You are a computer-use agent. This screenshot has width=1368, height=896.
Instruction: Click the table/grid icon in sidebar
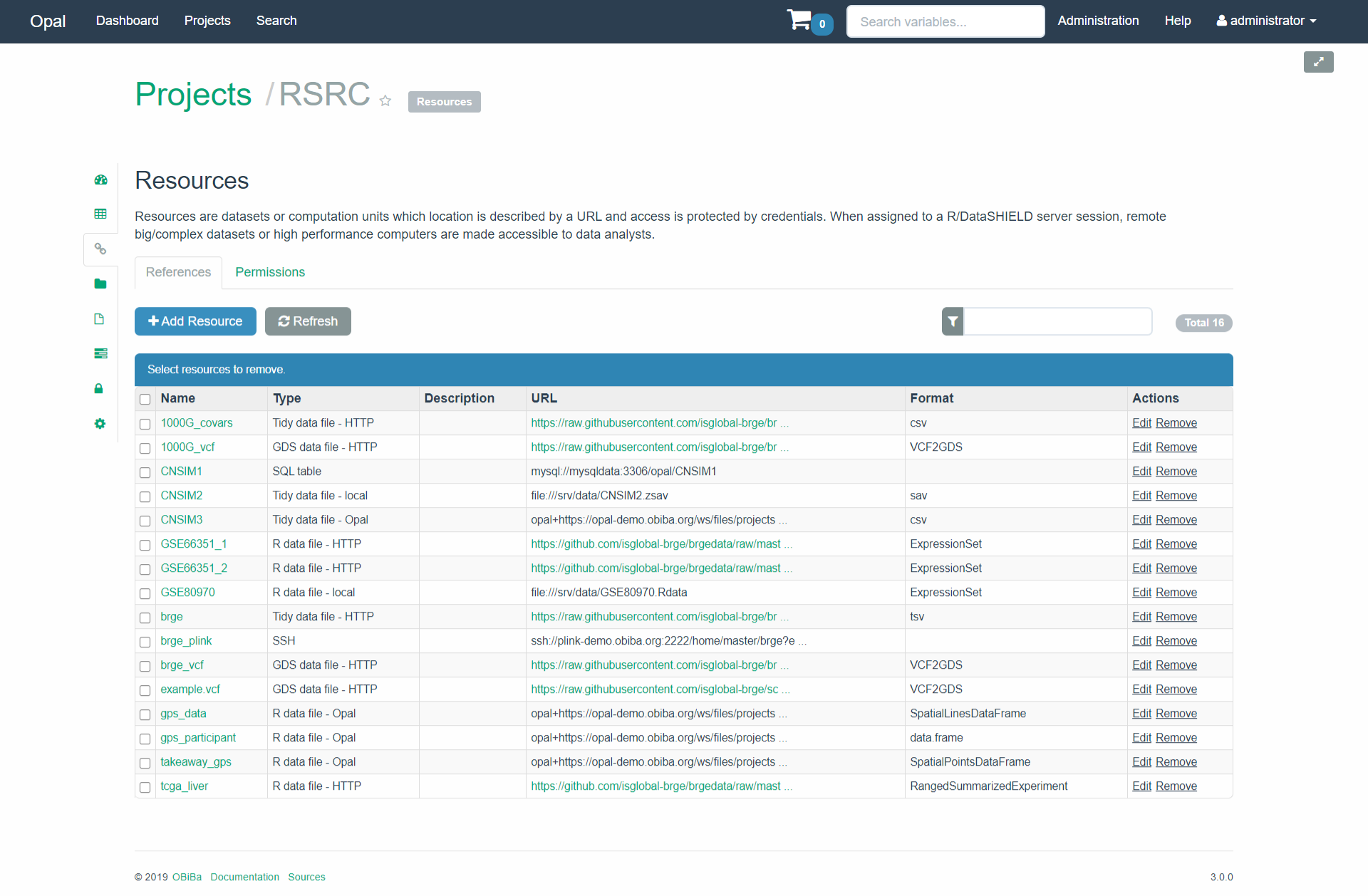coord(100,213)
